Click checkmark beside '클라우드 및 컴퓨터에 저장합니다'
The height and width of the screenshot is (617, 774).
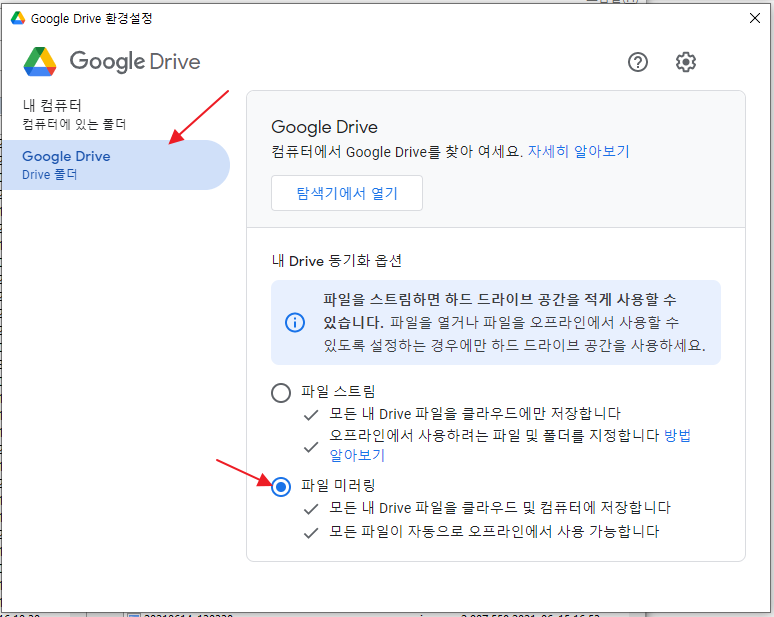311,509
